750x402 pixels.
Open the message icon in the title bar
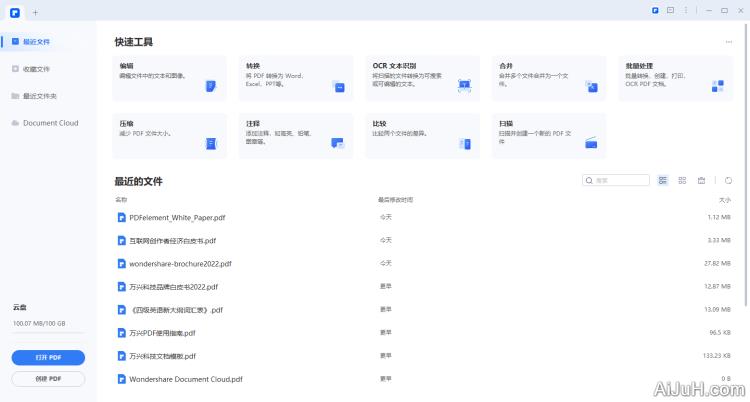point(670,10)
